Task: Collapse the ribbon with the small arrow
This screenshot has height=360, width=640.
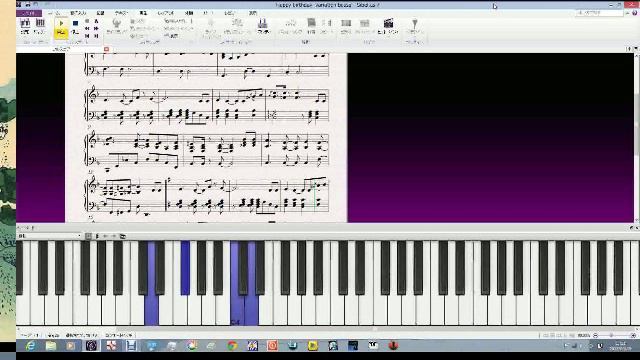Action: click(x=627, y=13)
